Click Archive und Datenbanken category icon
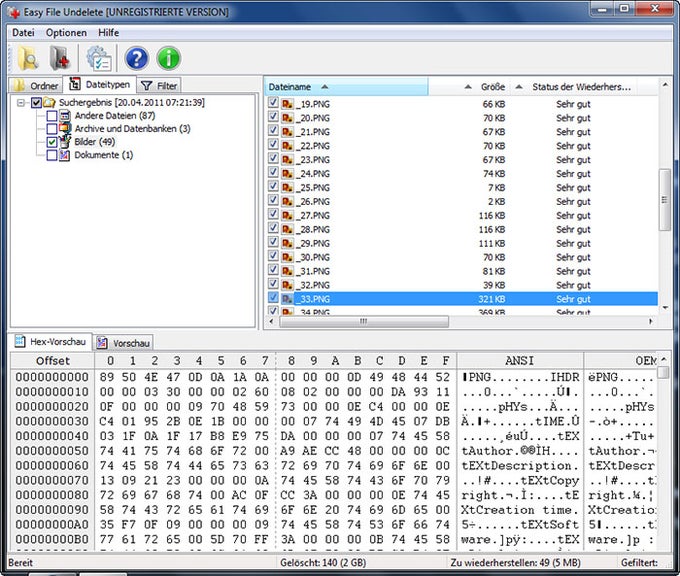Screen dimensions: 680x576 65,128
